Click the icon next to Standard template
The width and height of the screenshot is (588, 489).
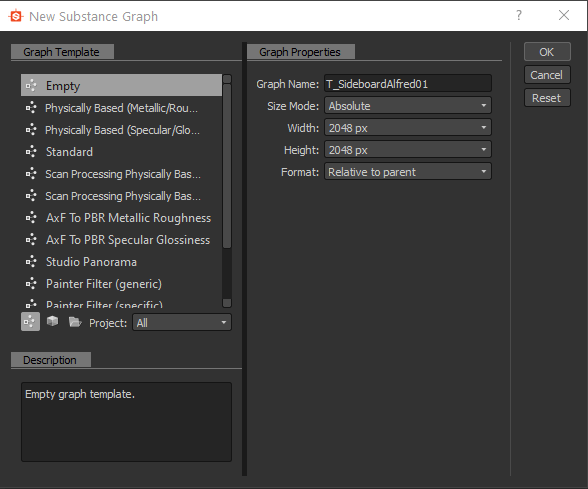click(x=31, y=152)
